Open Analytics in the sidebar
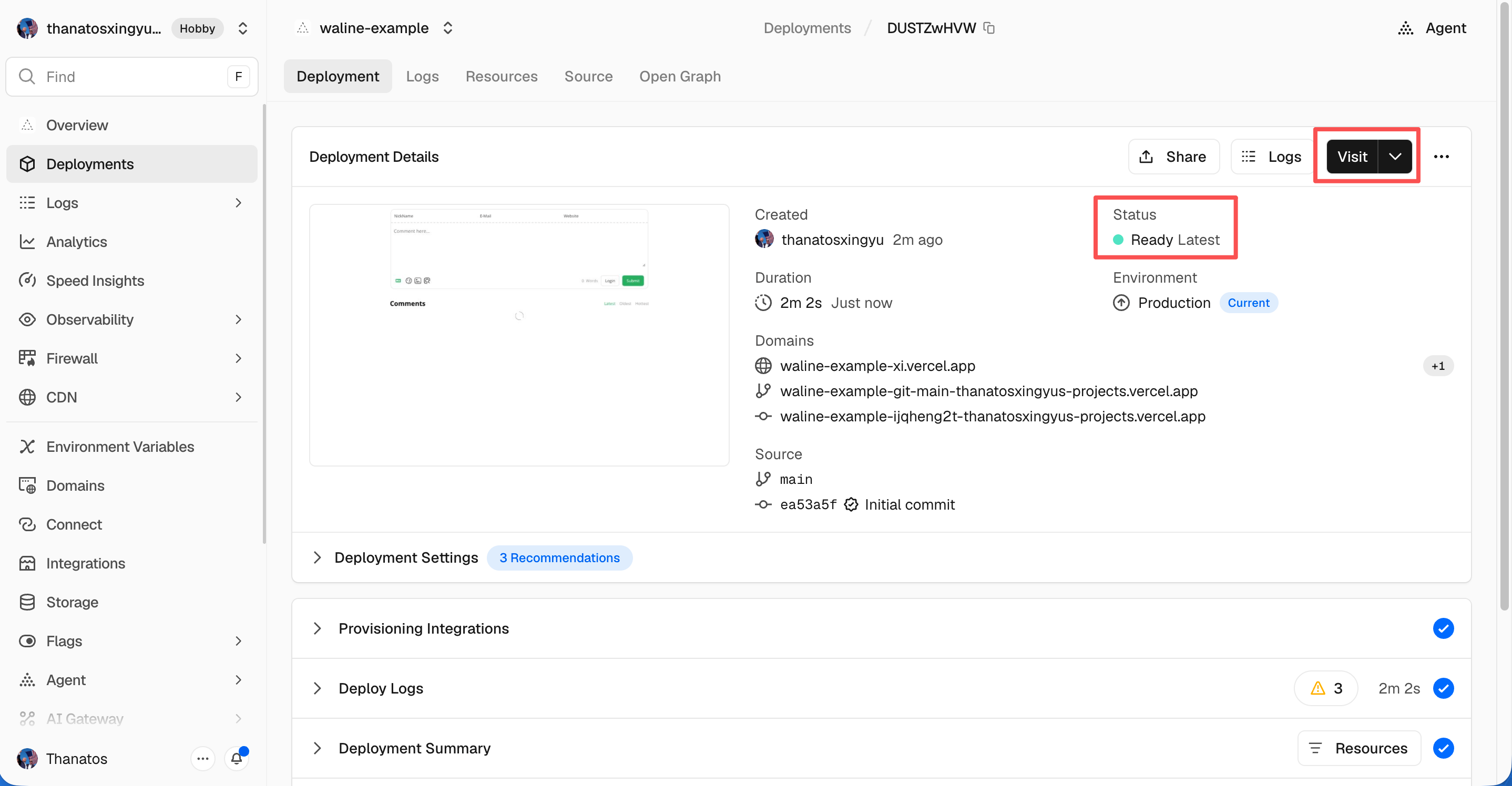Viewport: 1512px width, 786px height. [x=131, y=242]
